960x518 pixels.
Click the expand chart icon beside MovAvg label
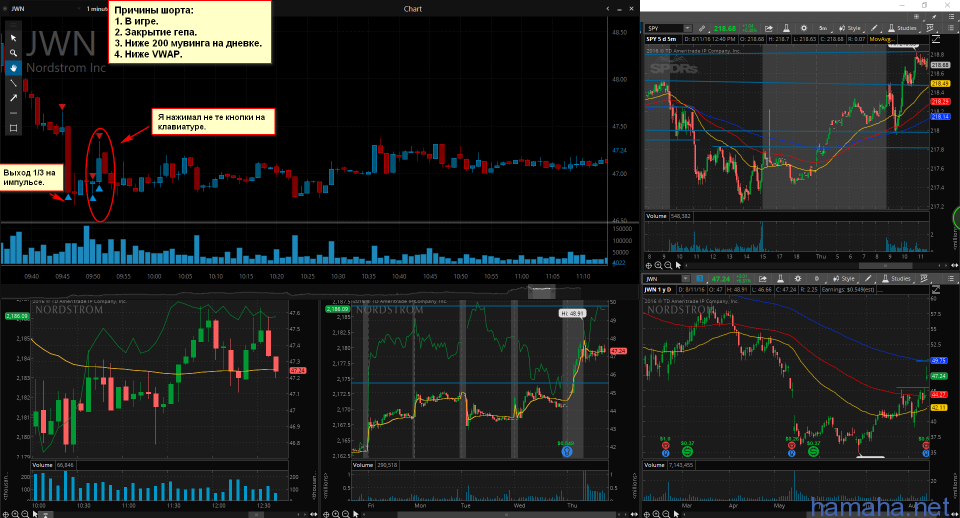[936, 39]
